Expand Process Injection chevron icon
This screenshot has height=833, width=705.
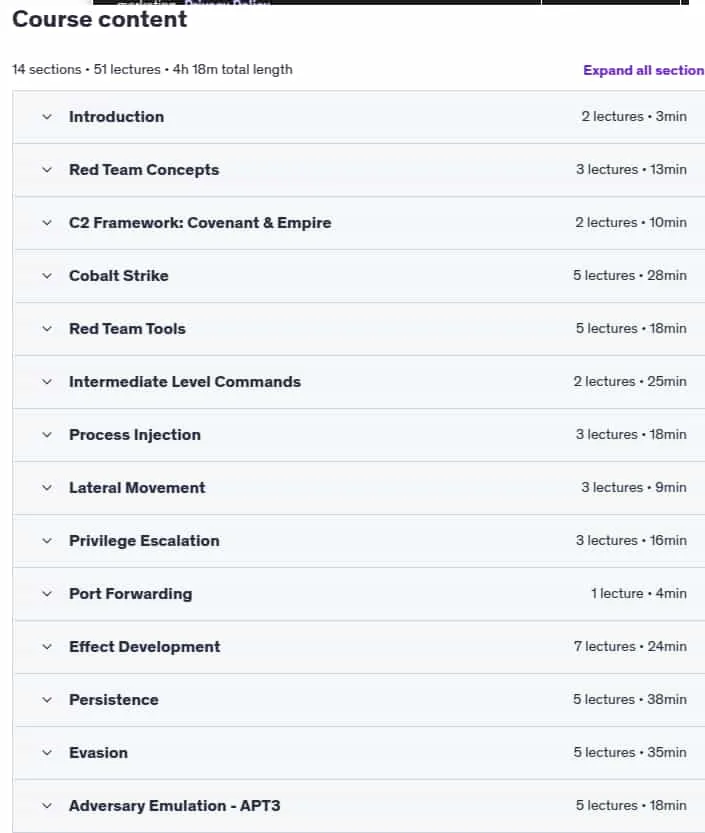47,435
